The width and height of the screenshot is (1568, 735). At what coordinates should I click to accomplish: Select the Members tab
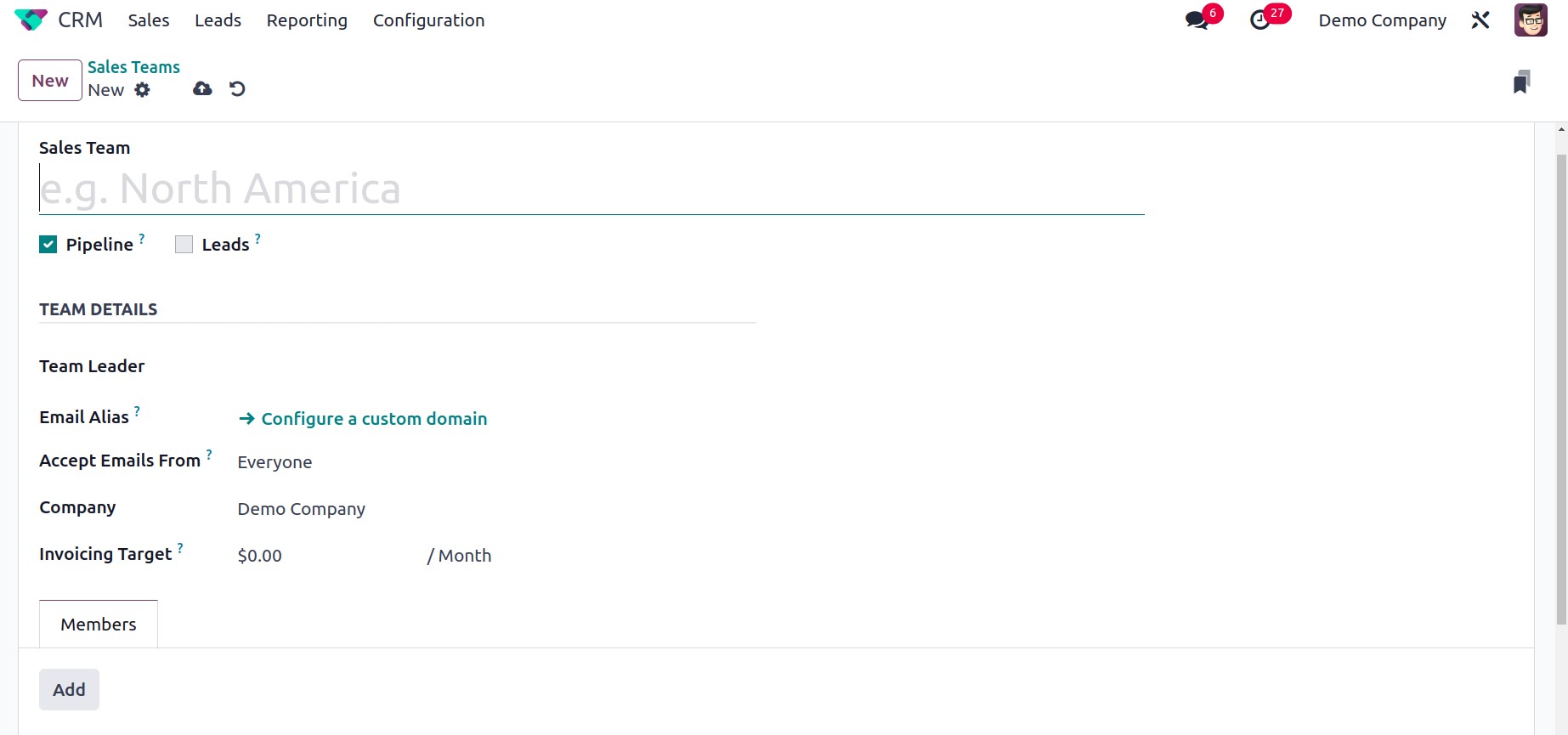[x=99, y=625]
